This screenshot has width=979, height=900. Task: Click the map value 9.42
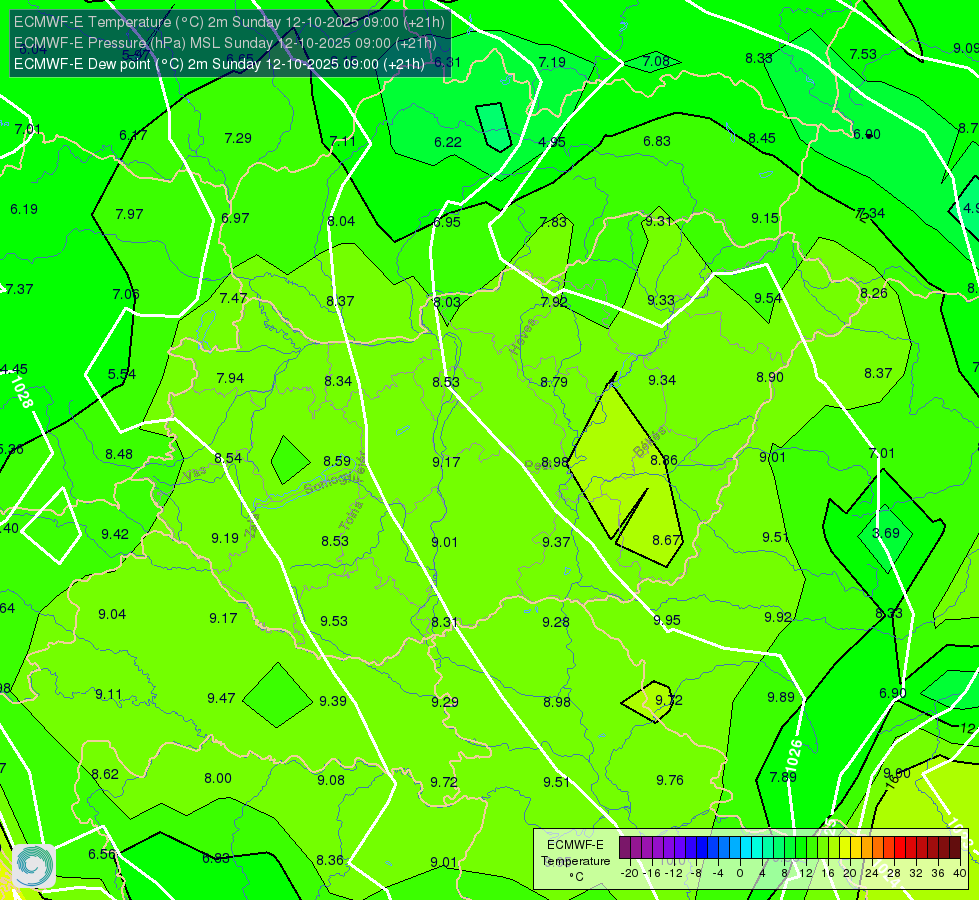[115, 534]
